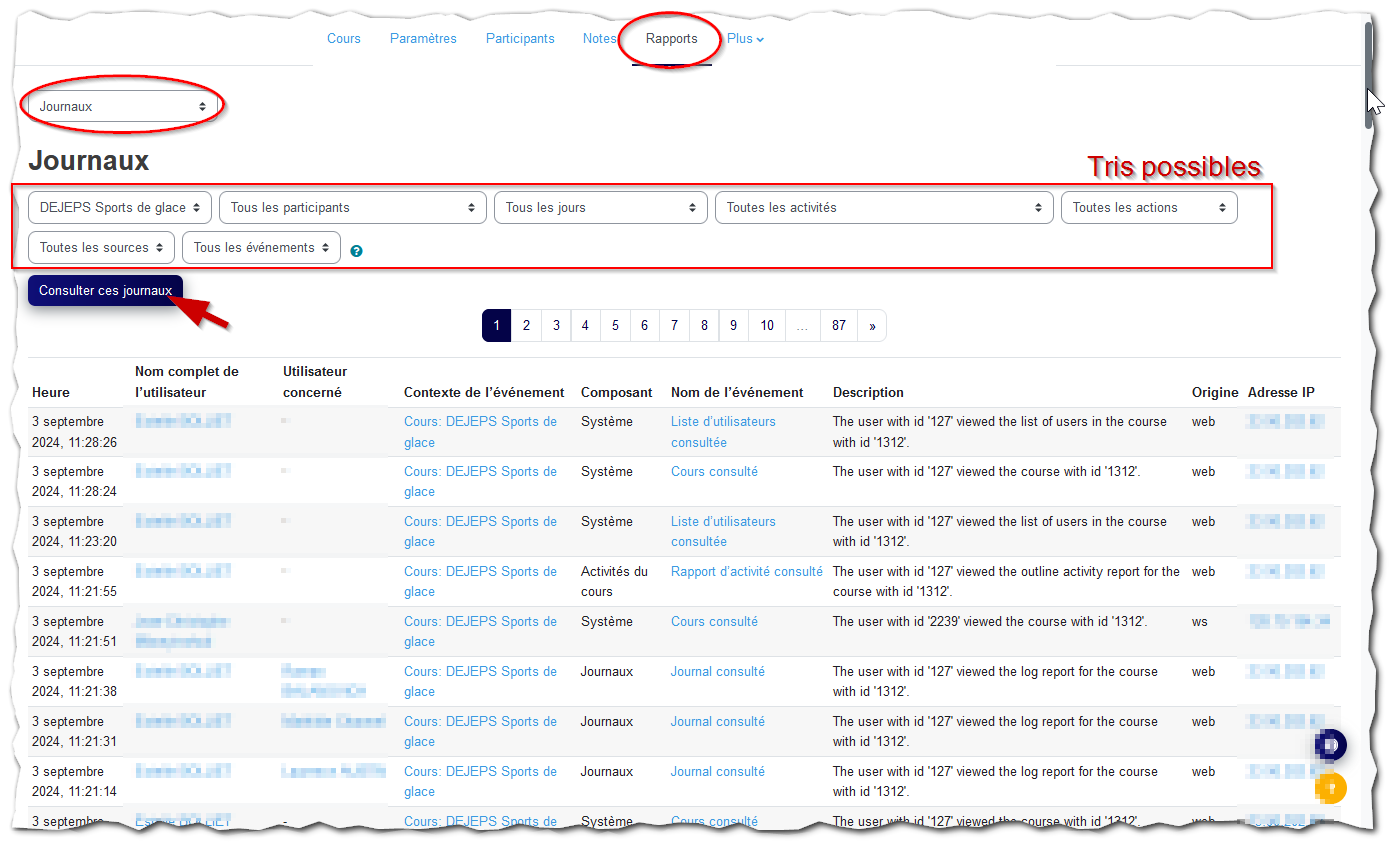Click the outline activity report description text

pyautogui.click(x=1006, y=582)
